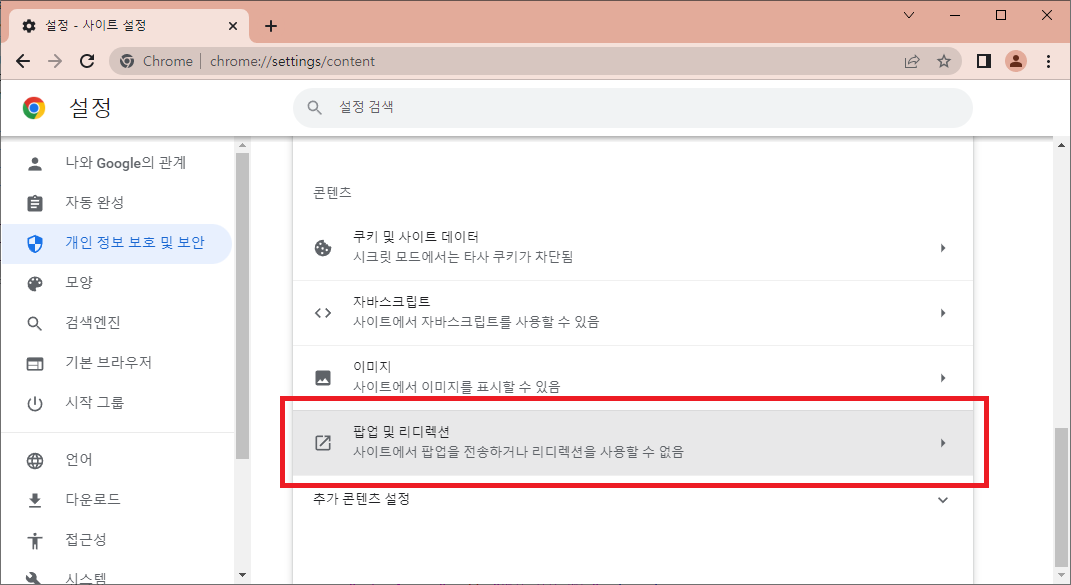Click the bookmark star icon
The height and width of the screenshot is (585, 1071).
coord(944,61)
